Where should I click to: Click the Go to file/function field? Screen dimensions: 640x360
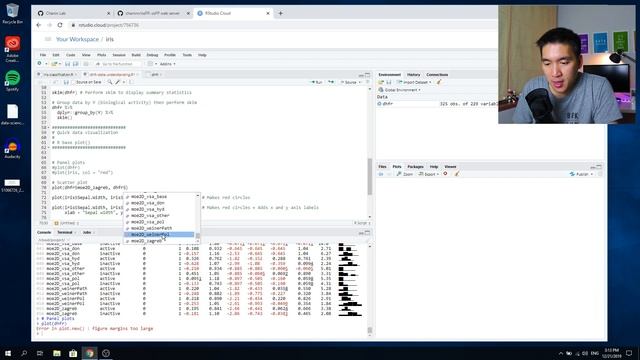pyautogui.click(x=117, y=64)
